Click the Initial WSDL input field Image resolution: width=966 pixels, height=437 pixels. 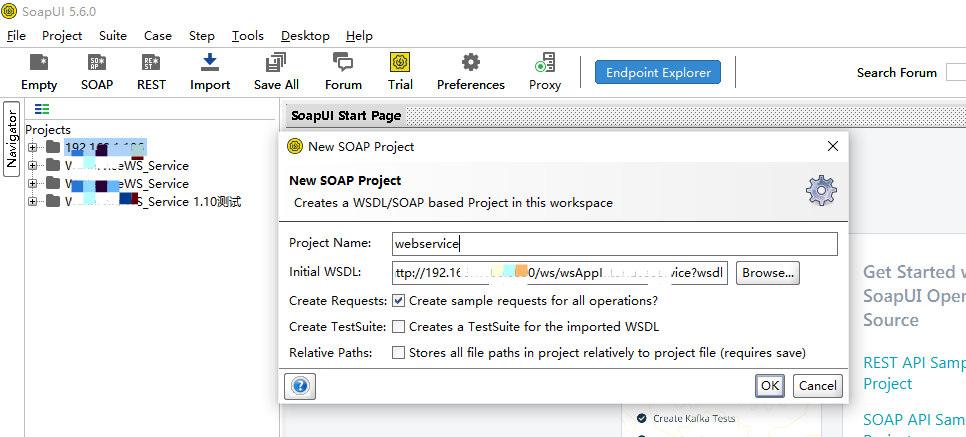560,272
